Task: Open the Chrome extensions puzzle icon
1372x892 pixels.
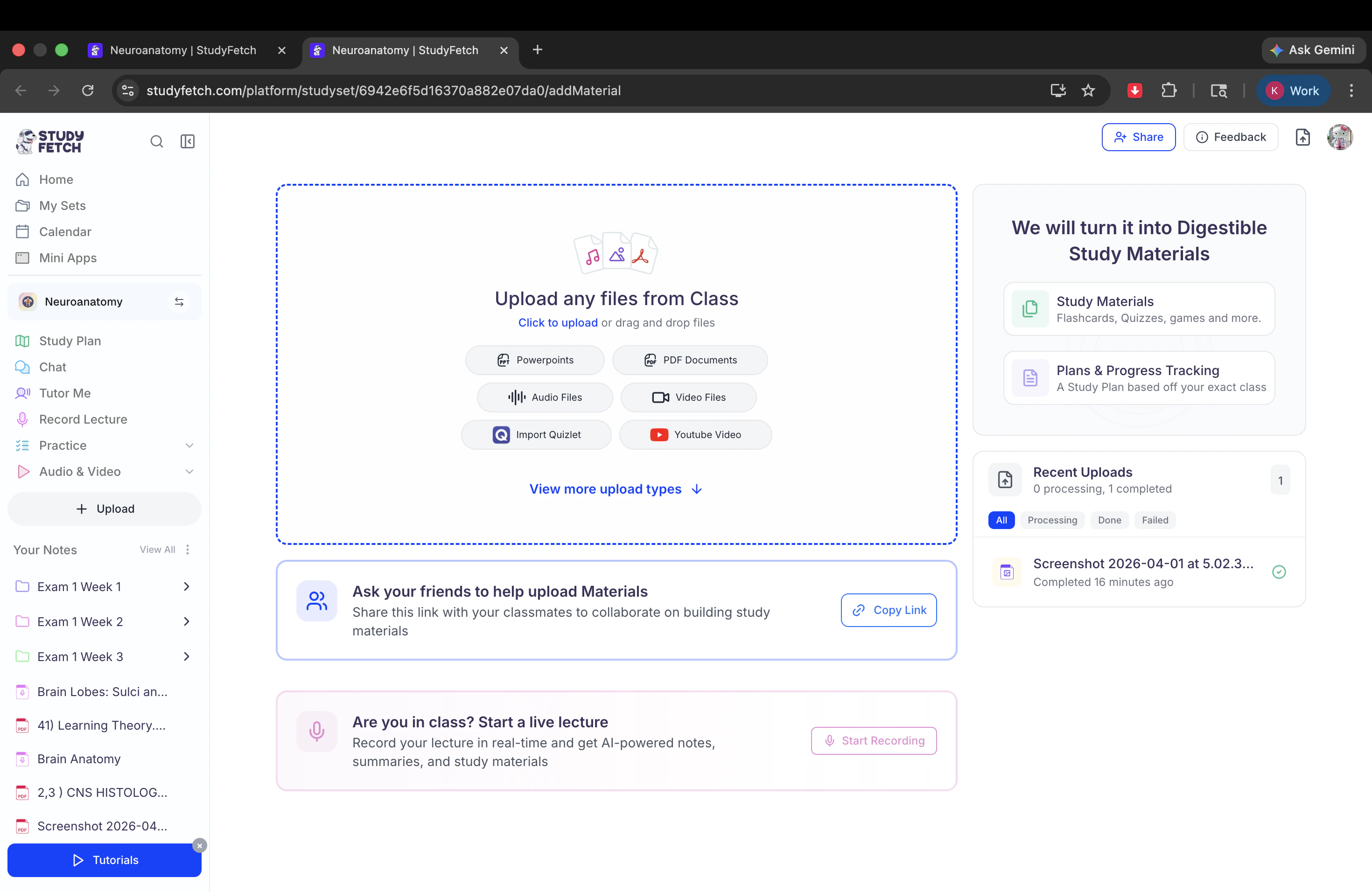Action: click(1169, 91)
